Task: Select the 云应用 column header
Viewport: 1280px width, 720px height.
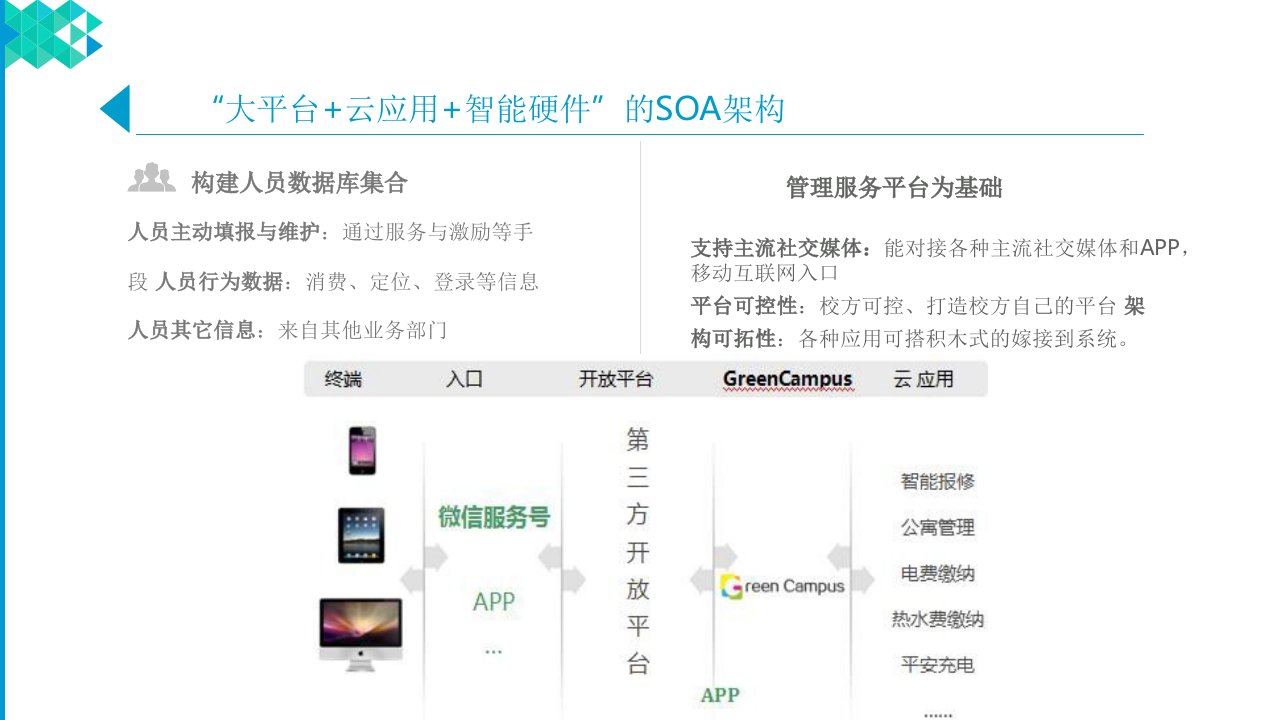Action: click(x=923, y=380)
